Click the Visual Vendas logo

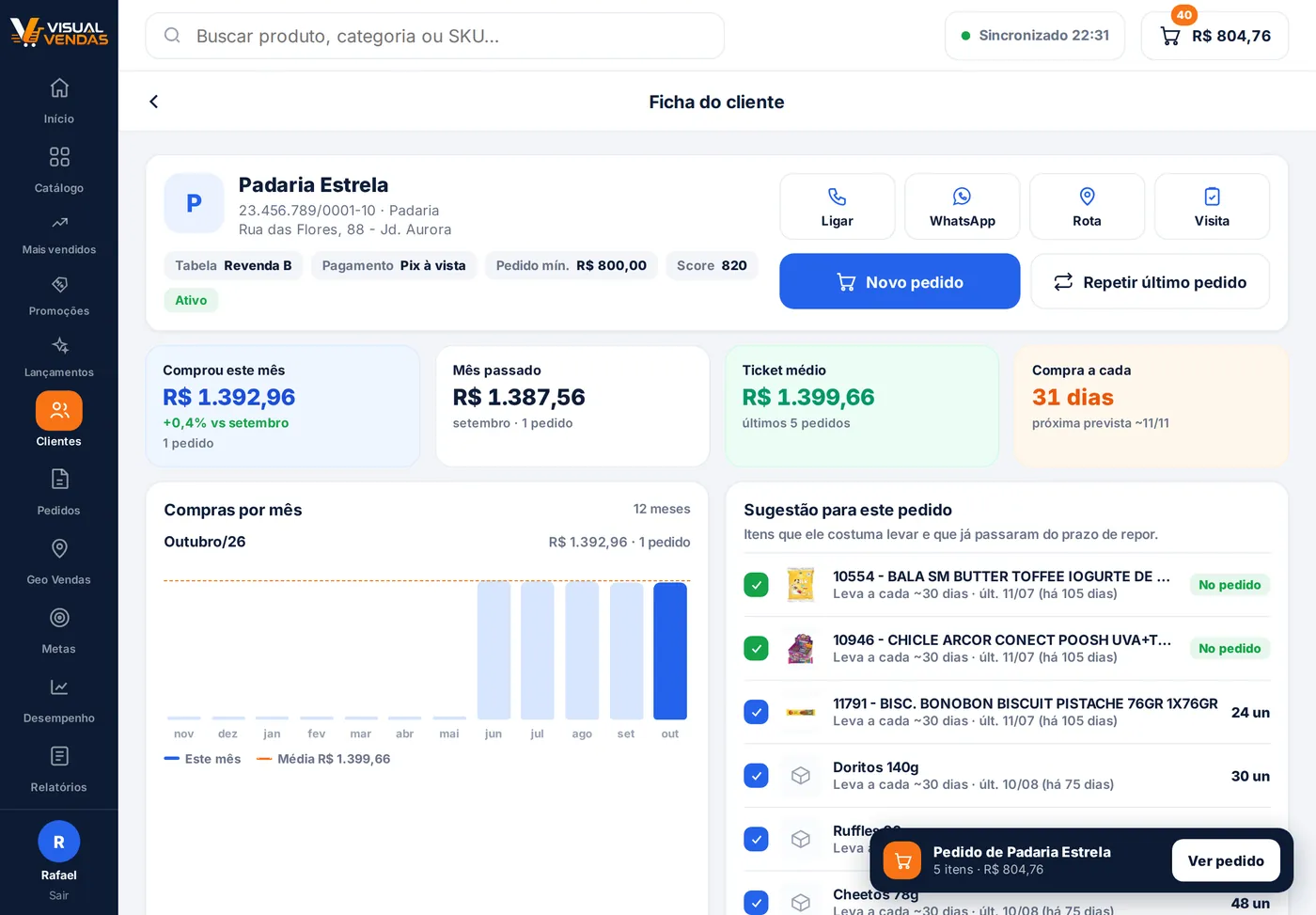58,32
